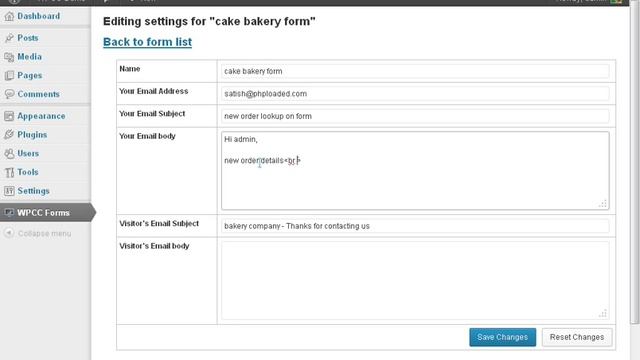Click the Plugins plug icon
The width and height of the screenshot is (640, 360).
[x=9, y=135]
